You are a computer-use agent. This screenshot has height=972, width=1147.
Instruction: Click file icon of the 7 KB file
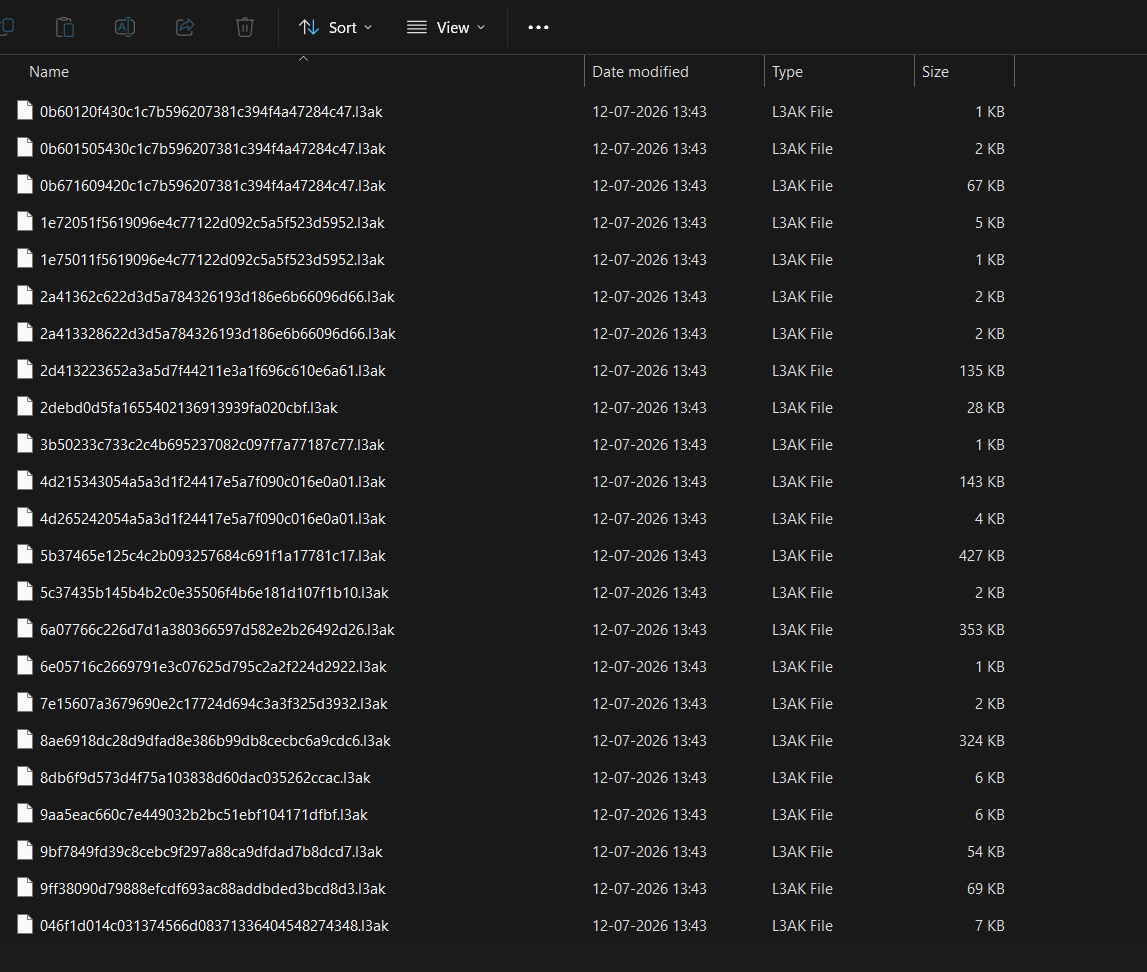25,924
